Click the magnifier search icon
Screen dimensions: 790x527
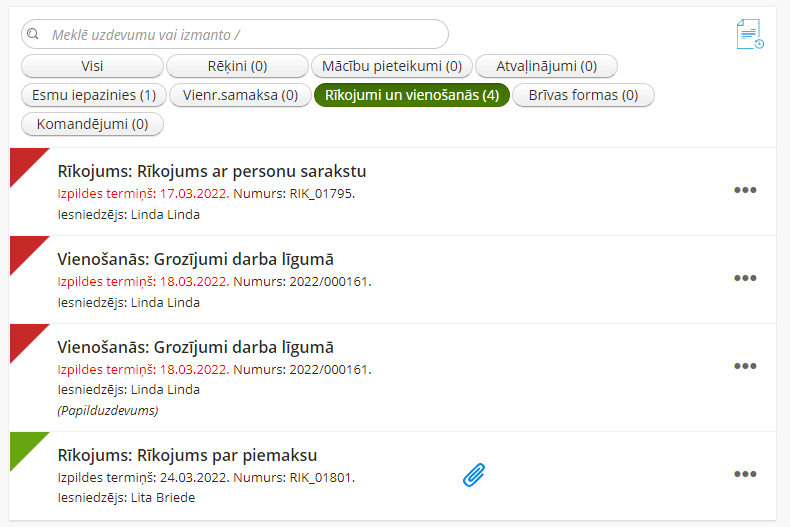pos(33,34)
